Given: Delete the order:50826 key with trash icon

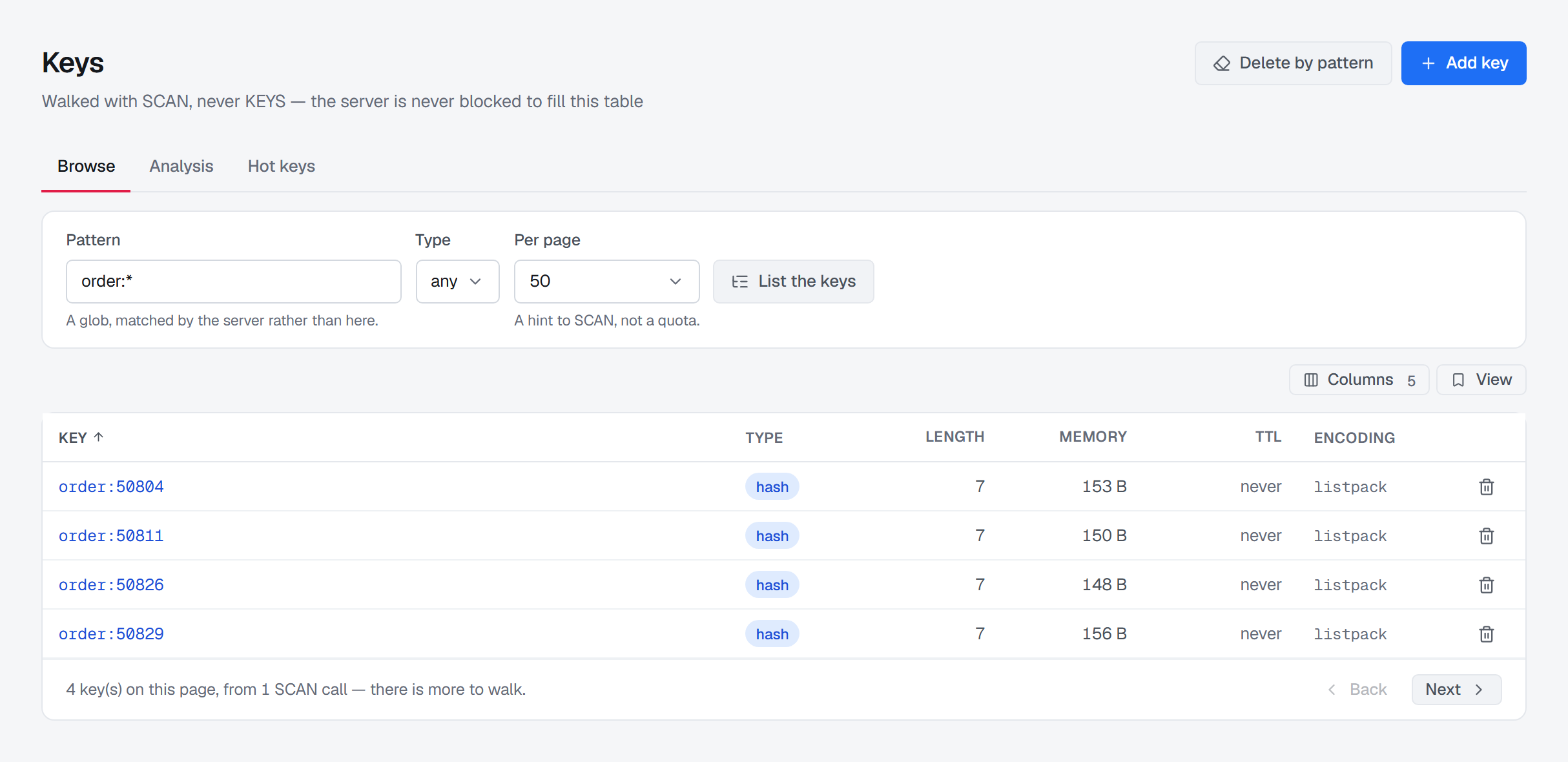Looking at the screenshot, I should pyautogui.click(x=1486, y=584).
